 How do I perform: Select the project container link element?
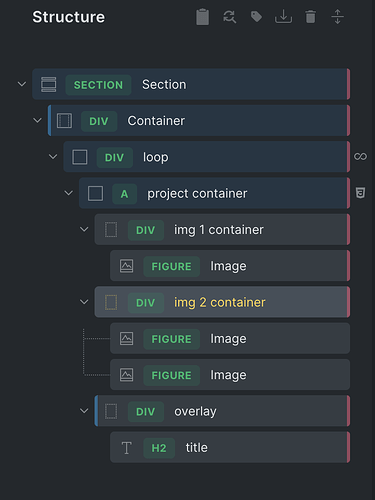click(x=214, y=193)
